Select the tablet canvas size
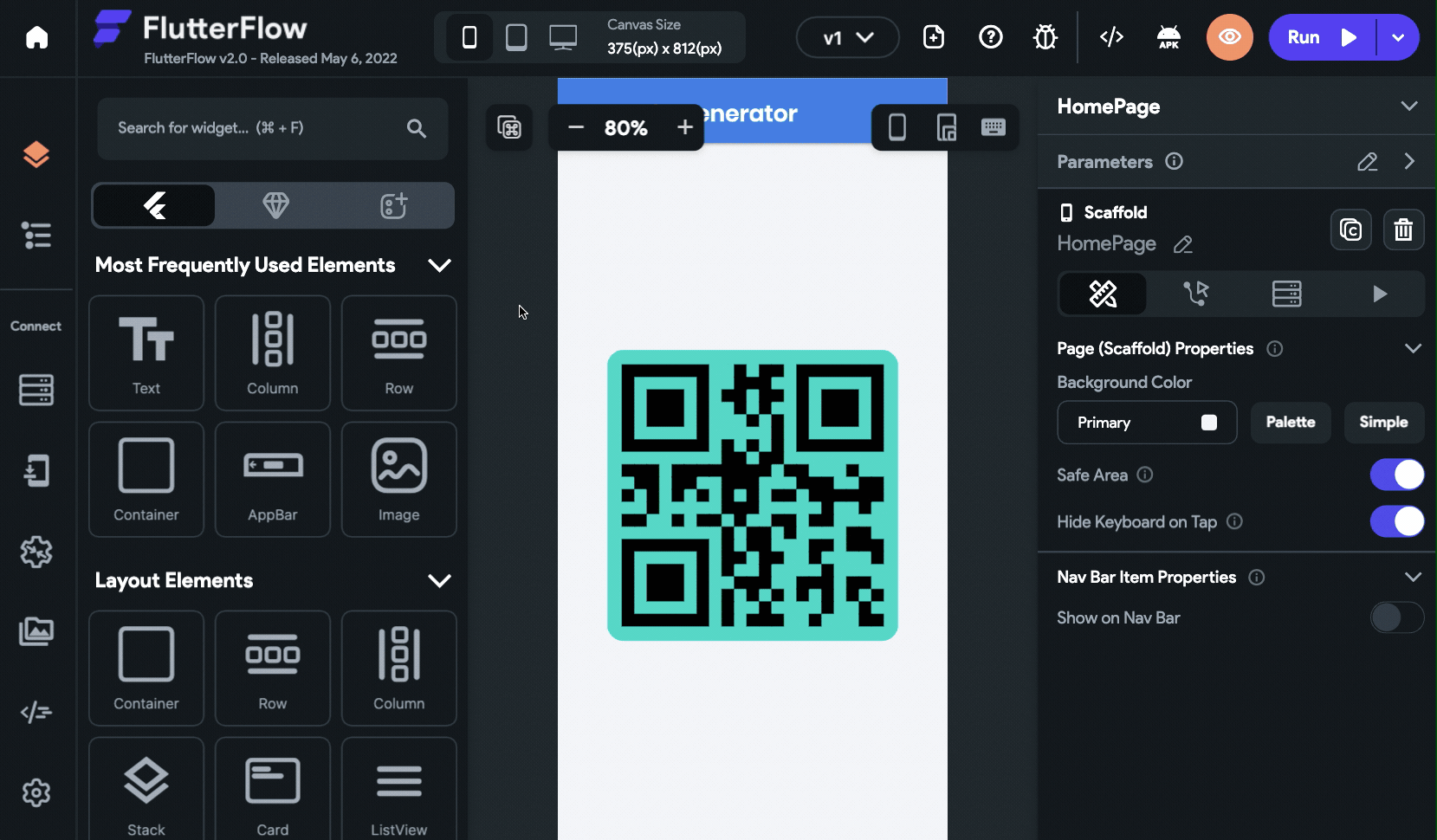The height and width of the screenshot is (840, 1437). (516, 37)
